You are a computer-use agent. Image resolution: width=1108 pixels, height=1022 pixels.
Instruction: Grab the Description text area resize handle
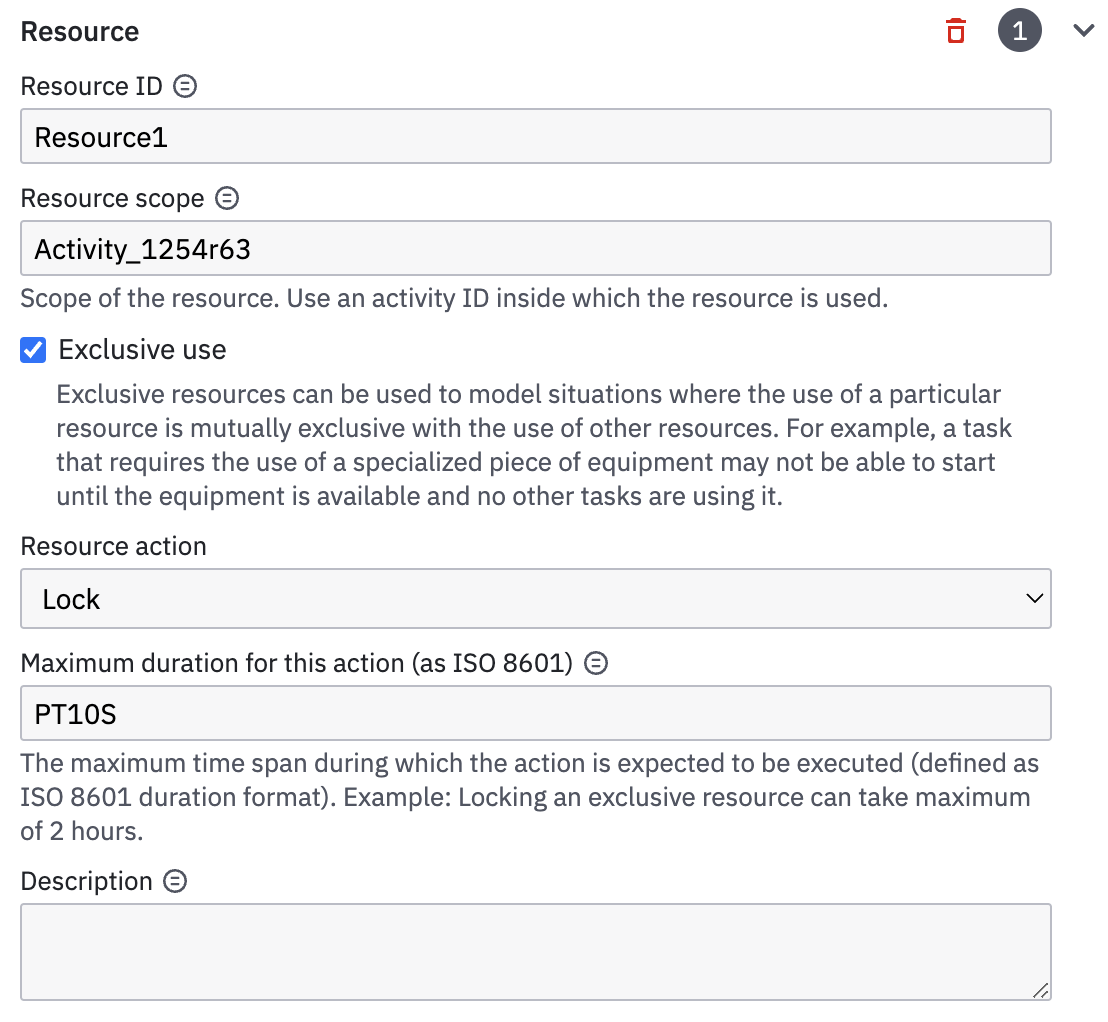pyautogui.click(x=1041, y=990)
